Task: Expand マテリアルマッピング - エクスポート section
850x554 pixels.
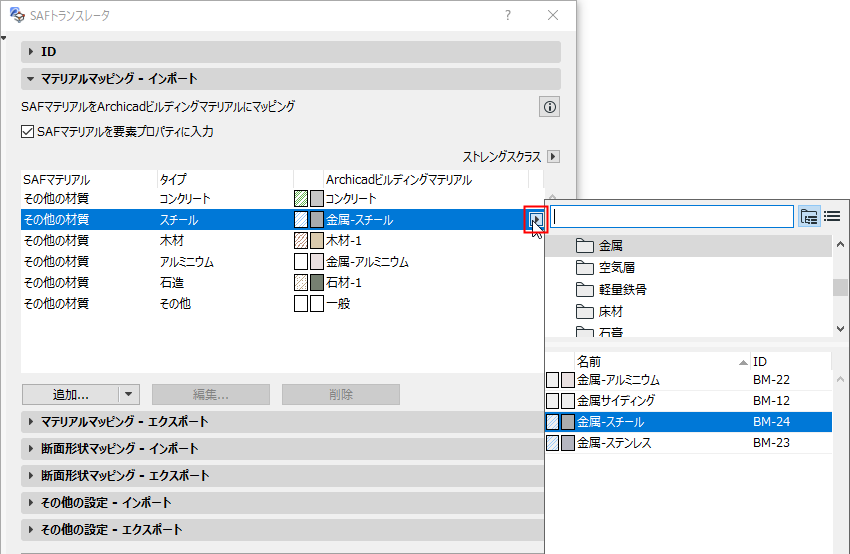Action: (x=282, y=422)
